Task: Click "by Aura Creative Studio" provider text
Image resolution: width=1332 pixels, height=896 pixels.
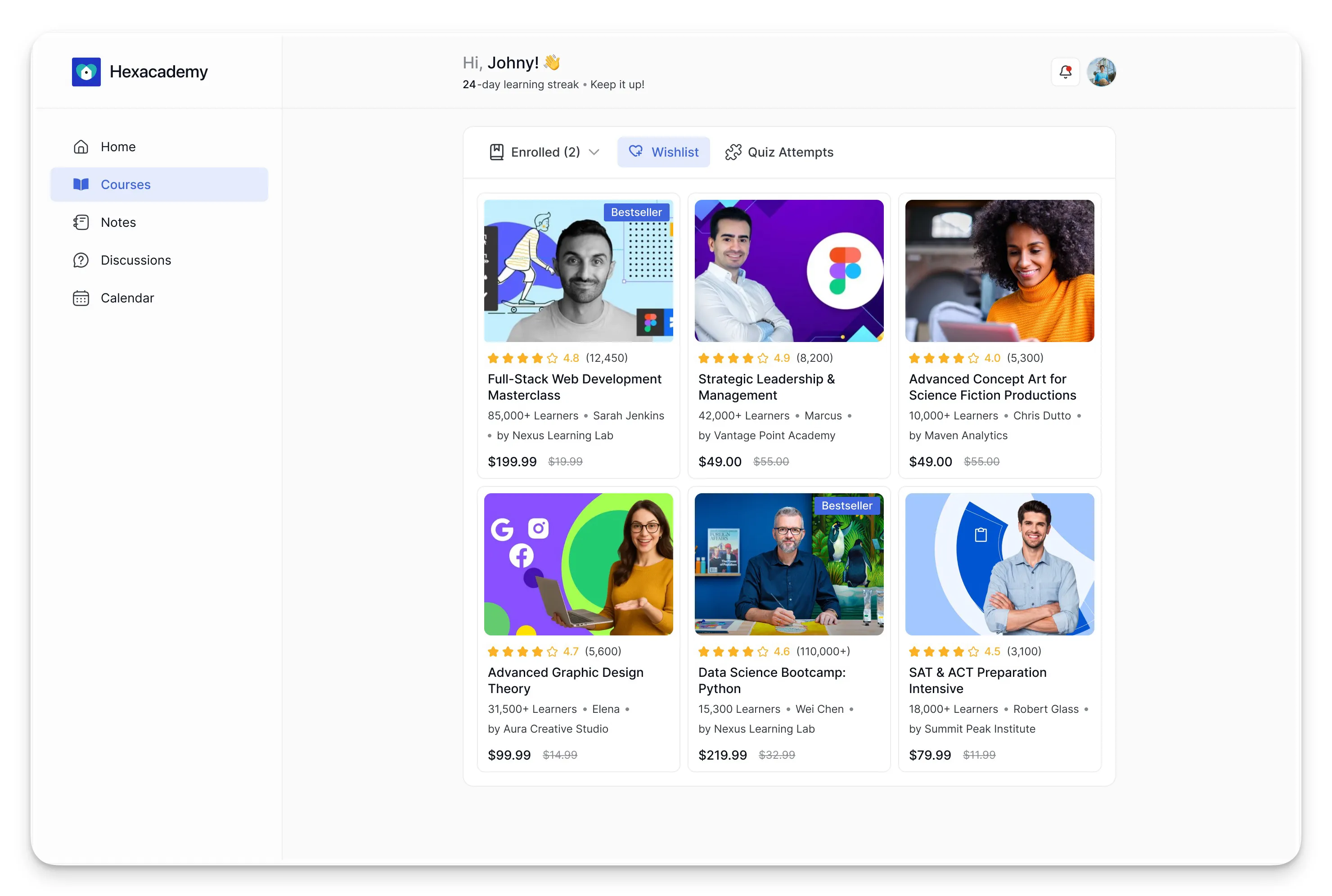Action: (x=548, y=729)
